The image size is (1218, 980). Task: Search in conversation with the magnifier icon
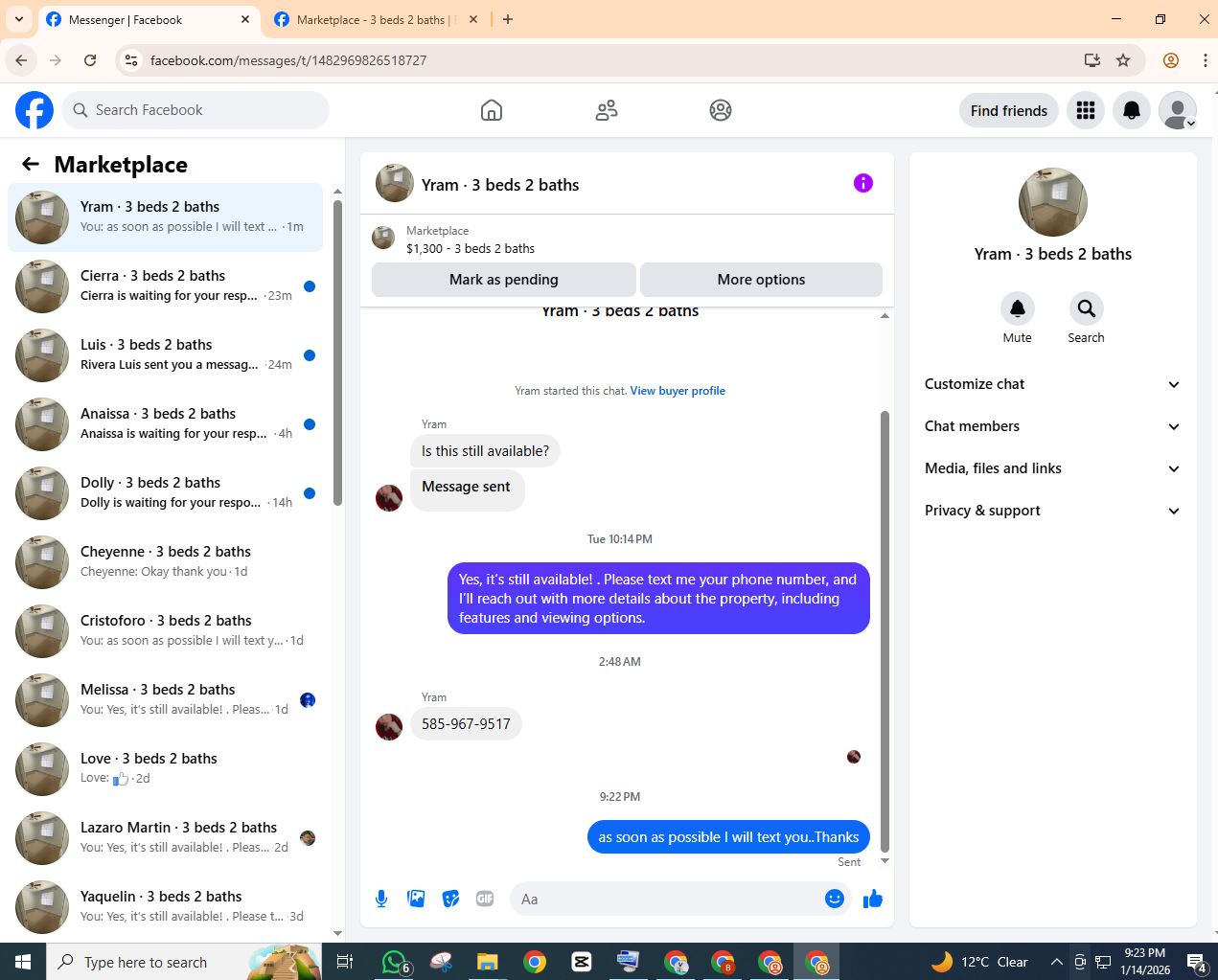click(1087, 308)
